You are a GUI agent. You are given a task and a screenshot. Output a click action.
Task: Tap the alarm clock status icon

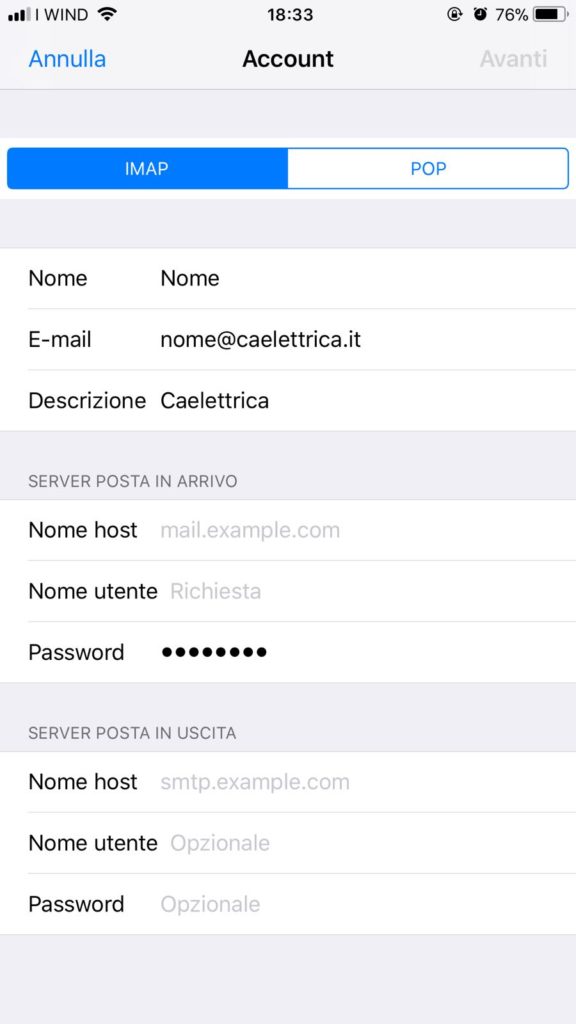[x=480, y=14]
